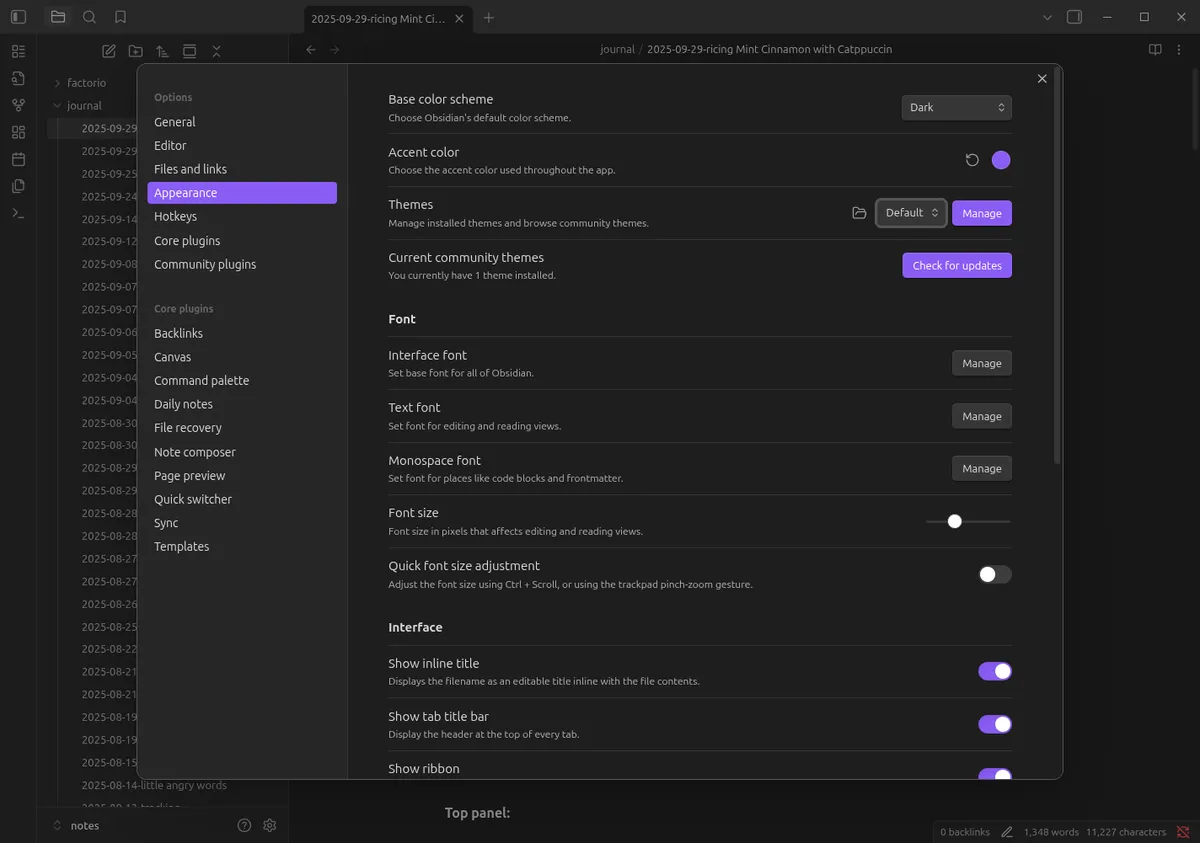The height and width of the screenshot is (843, 1200).
Task: Click the ribbon icon with squares and list lines
Action: [18, 51]
